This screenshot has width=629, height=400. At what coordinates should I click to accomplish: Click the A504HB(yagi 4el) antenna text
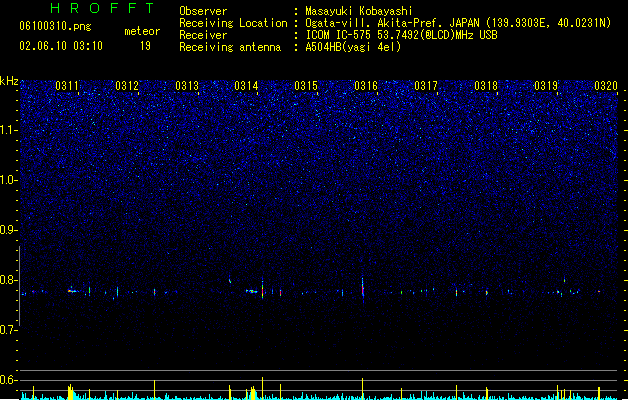(x=353, y=47)
